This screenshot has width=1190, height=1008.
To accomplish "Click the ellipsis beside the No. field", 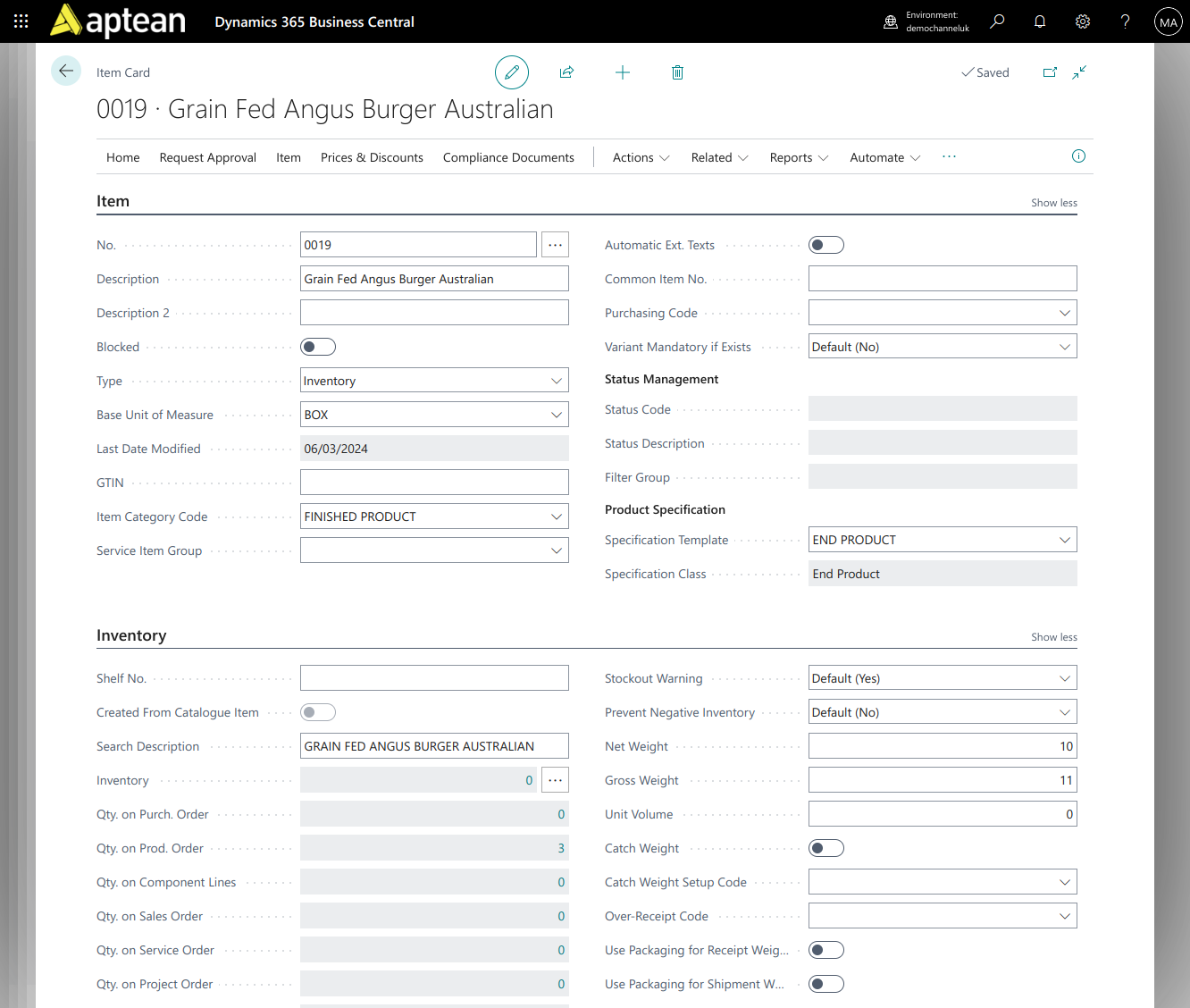I will pyautogui.click(x=555, y=245).
